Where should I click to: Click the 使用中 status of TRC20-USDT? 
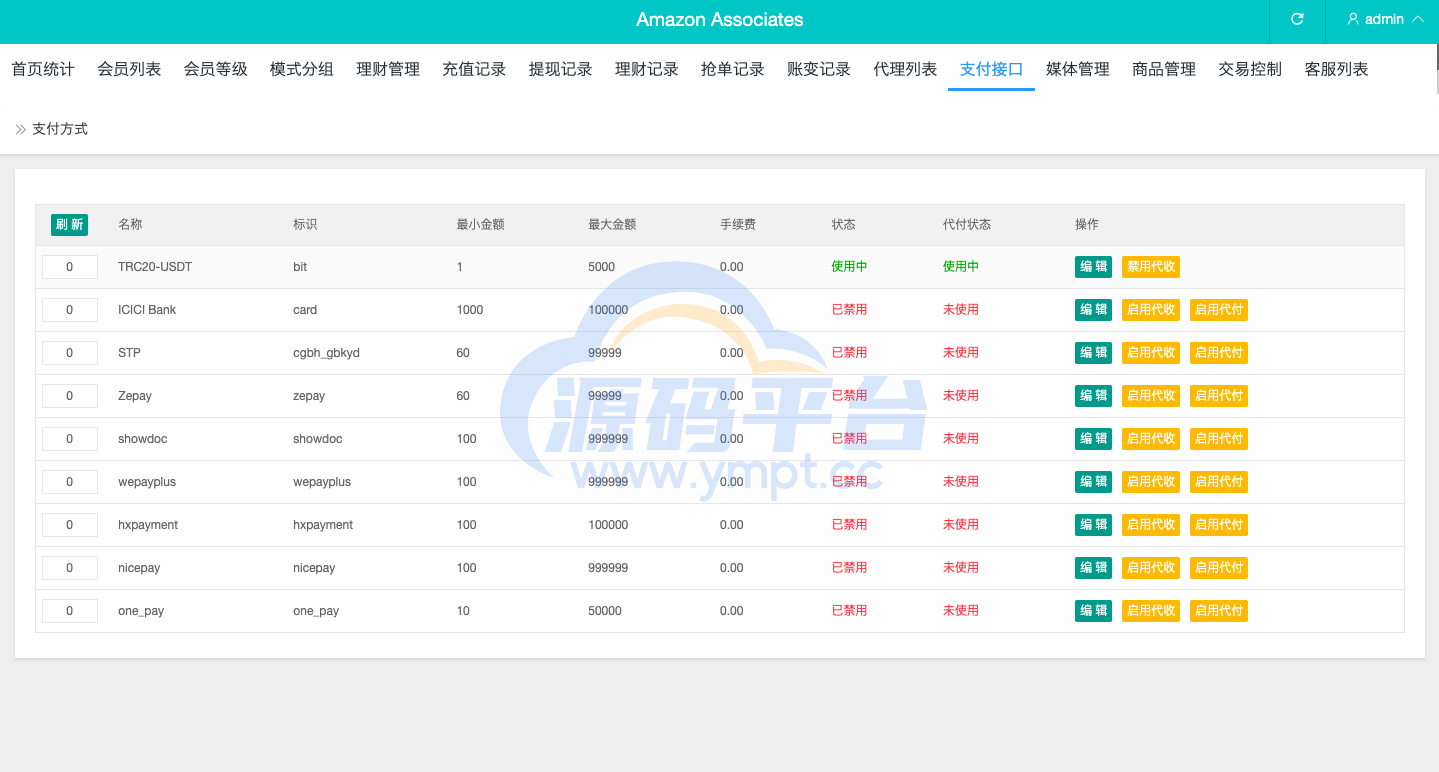pyautogui.click(x=849, y=267)
